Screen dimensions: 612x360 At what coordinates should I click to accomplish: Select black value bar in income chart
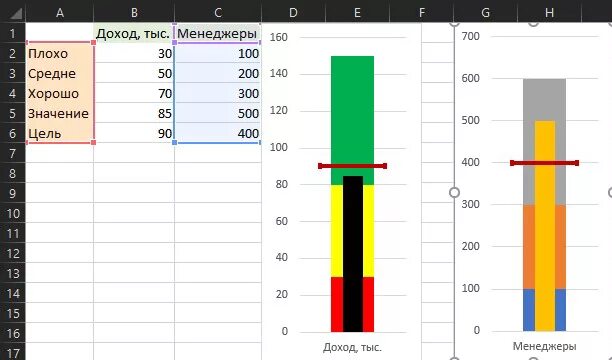(x=353, y=254)
